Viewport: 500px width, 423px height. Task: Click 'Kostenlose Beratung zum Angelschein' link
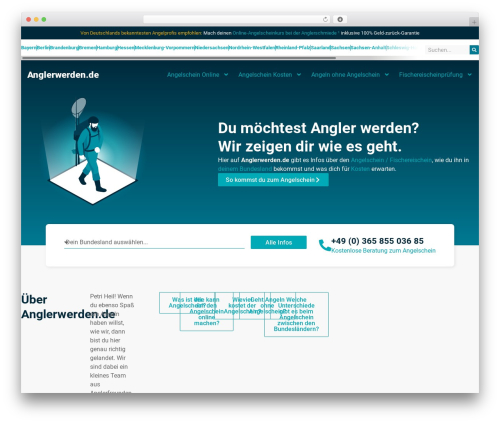pos(383,251)
